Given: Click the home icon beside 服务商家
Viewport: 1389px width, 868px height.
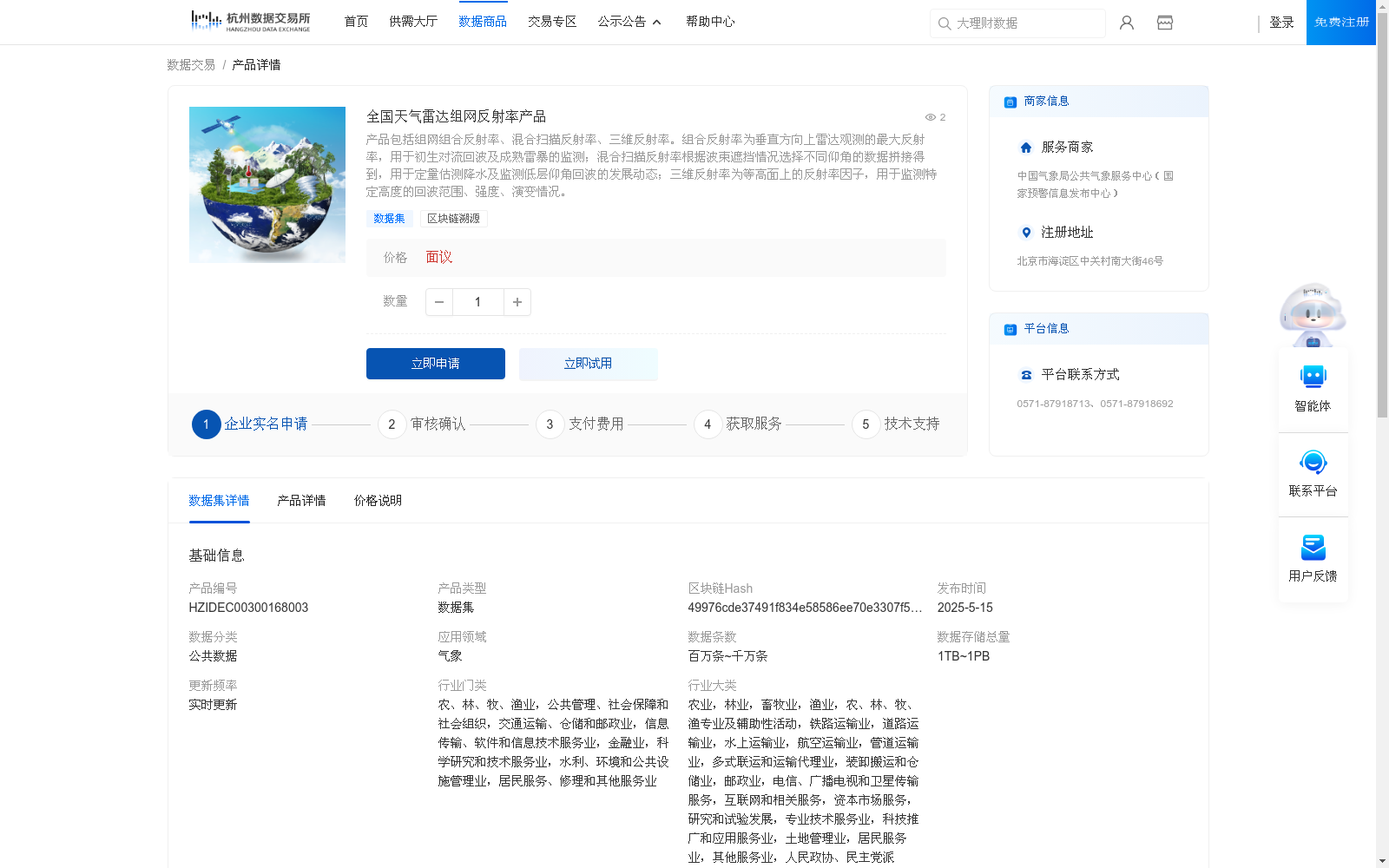Looking at the screenshot, I should click(1025, 147).
